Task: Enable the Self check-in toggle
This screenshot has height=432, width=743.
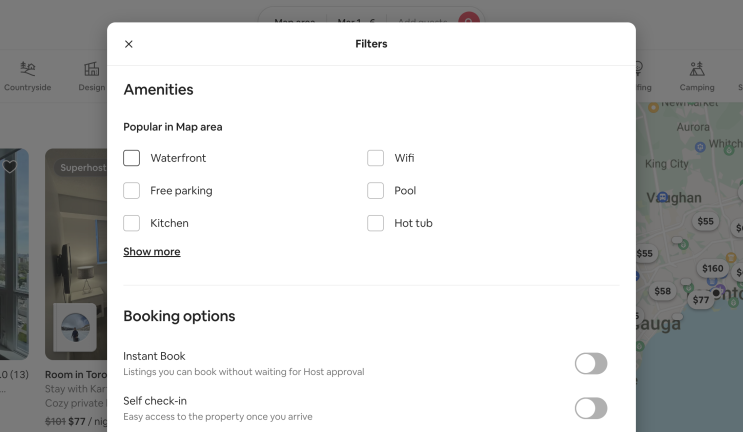Action: pos(591,408)
